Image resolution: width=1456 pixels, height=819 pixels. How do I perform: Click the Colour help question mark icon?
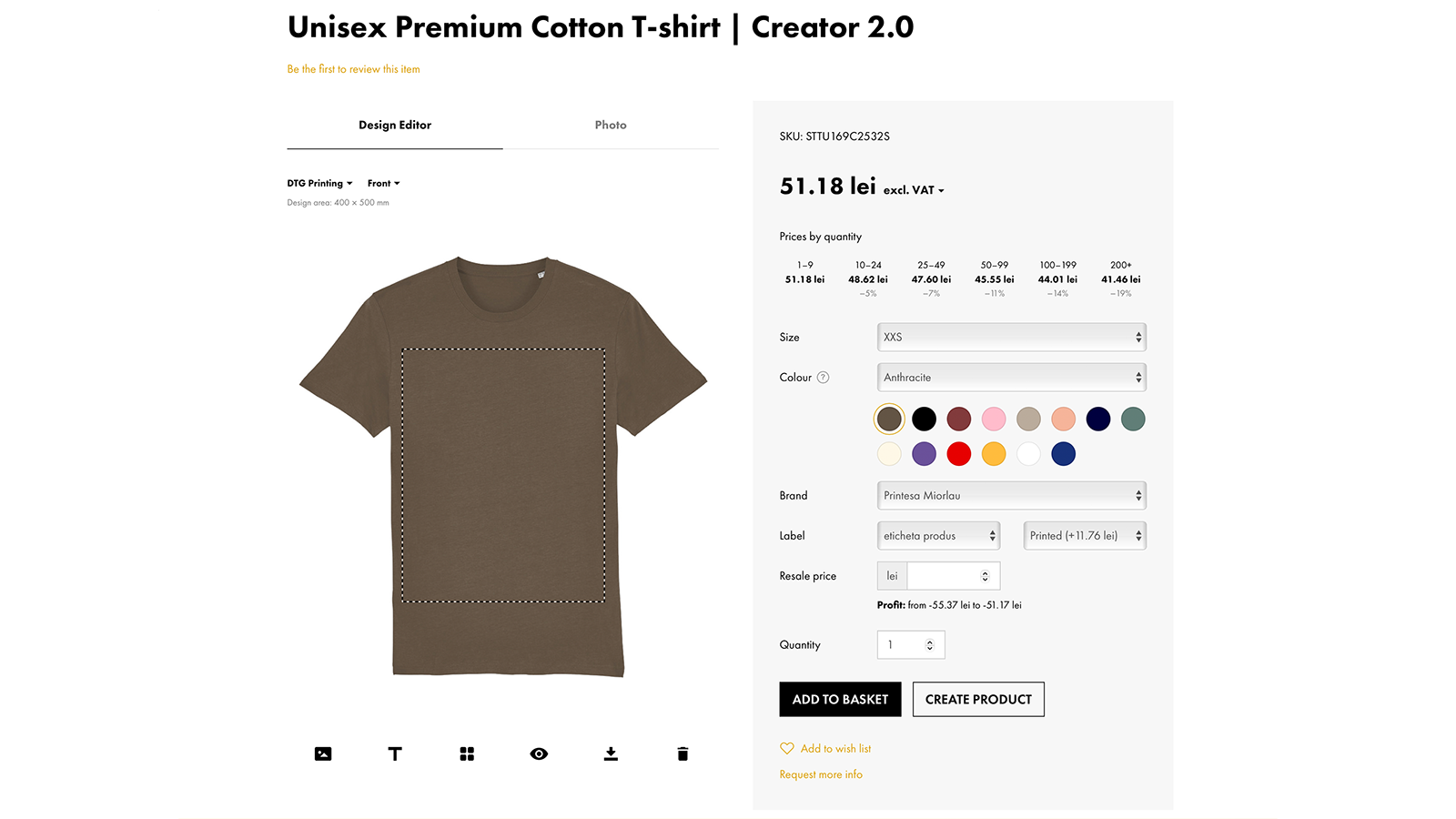(823, 378)
